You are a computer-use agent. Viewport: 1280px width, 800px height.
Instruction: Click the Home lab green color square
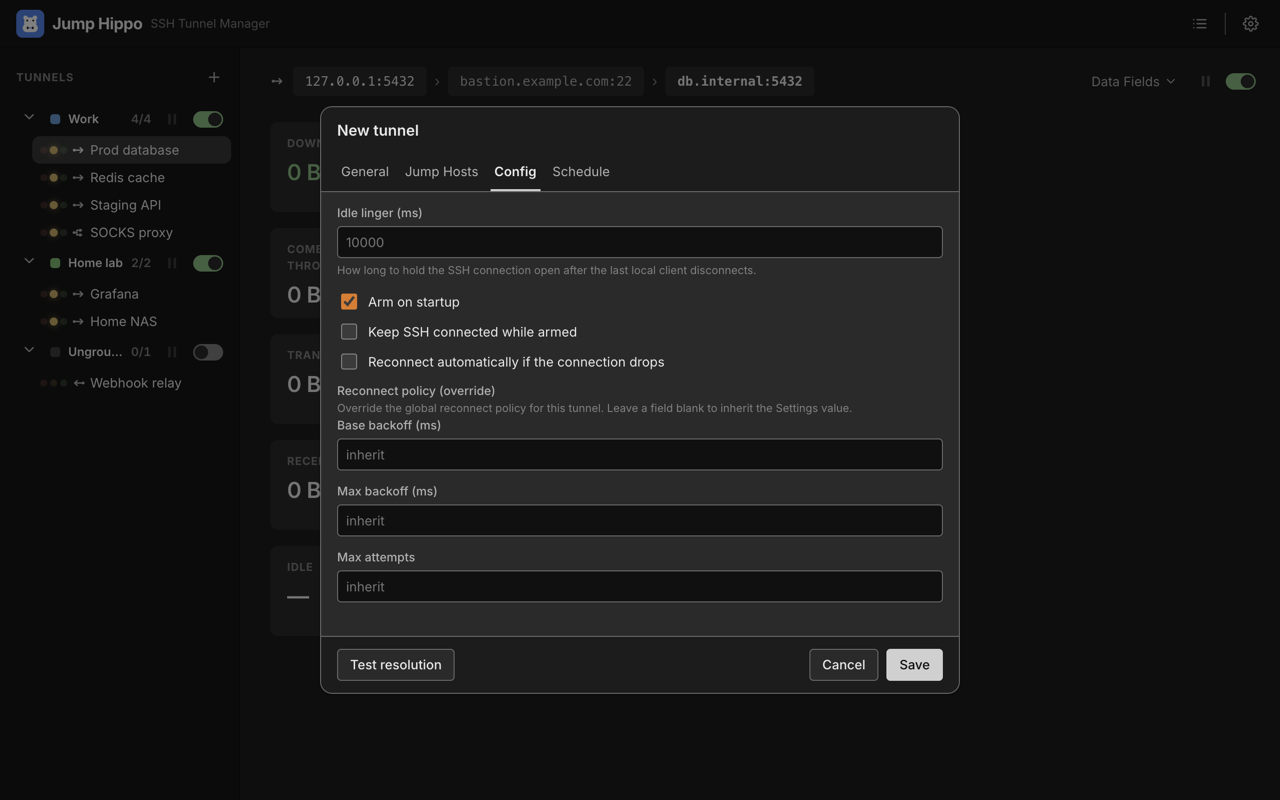point(55,263)
